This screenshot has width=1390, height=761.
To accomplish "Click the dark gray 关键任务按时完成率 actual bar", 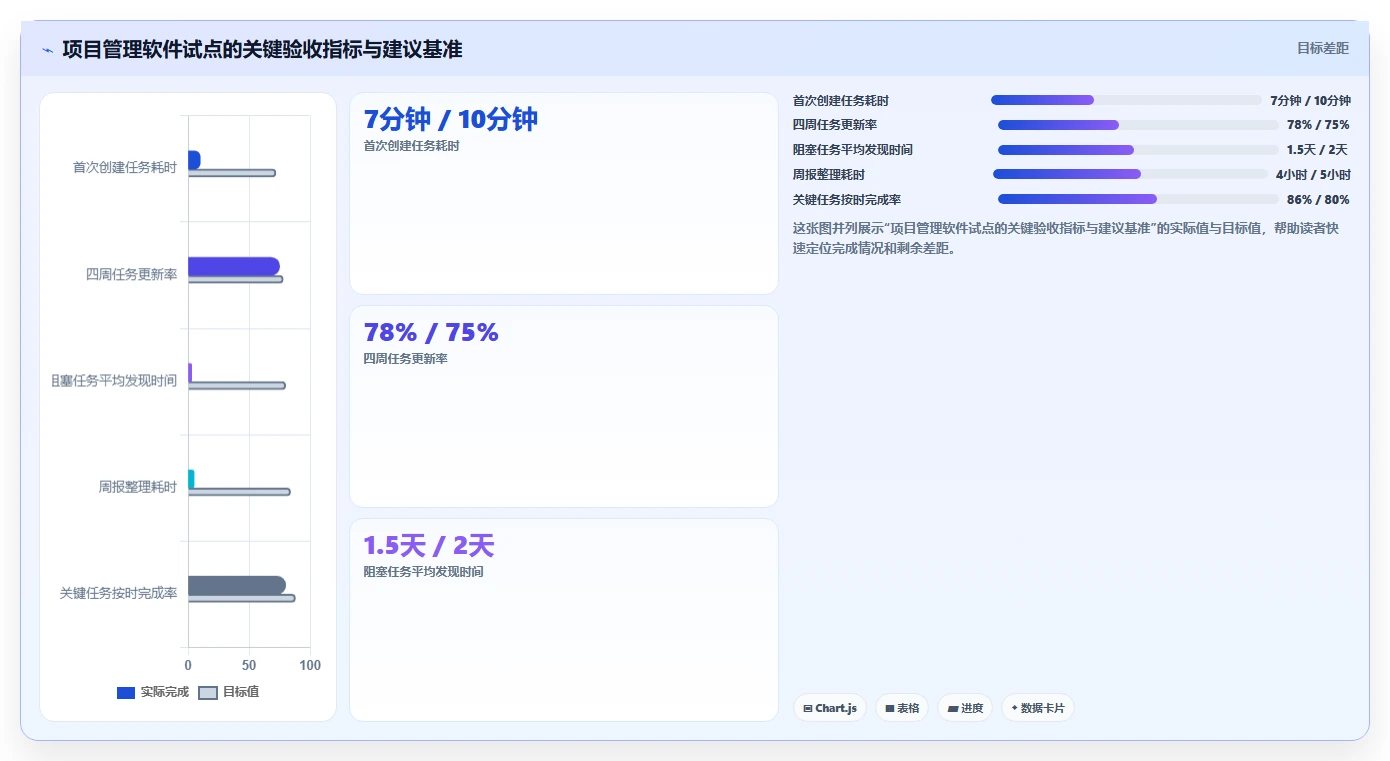I will [237, 585].
